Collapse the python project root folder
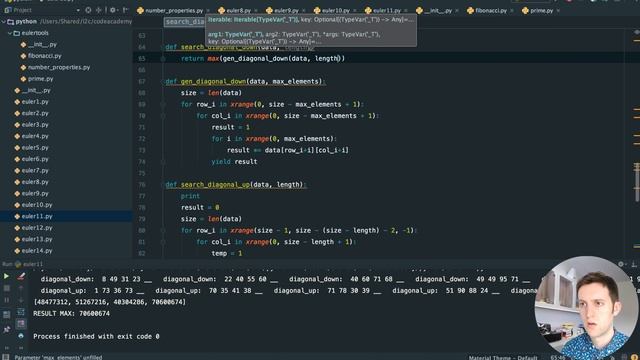The width and height of the screenshot is (640, 360). tap(4, 22)
